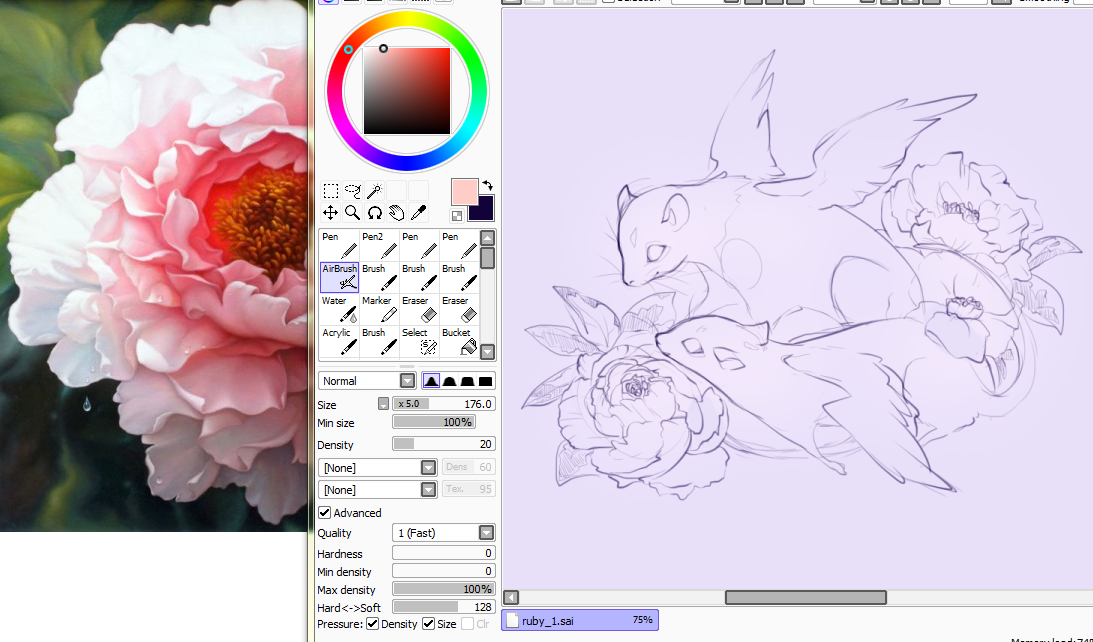The height and width of the screenshot is (642, 1093).
Task: Click the tool tray vertical scrollbar thumb
Action: coord(488,258)
